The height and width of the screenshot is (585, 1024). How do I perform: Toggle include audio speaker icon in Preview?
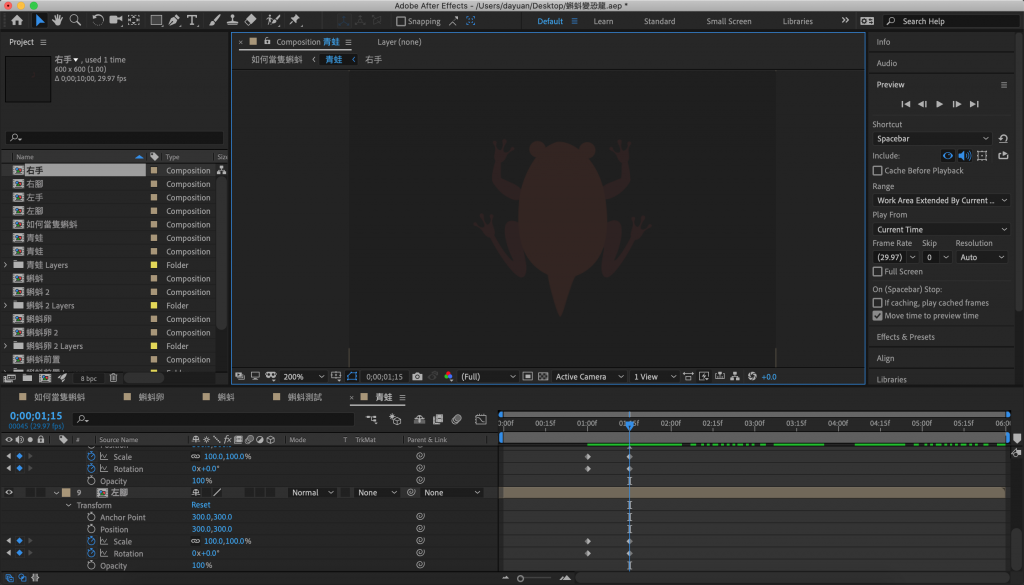[965, 156]
